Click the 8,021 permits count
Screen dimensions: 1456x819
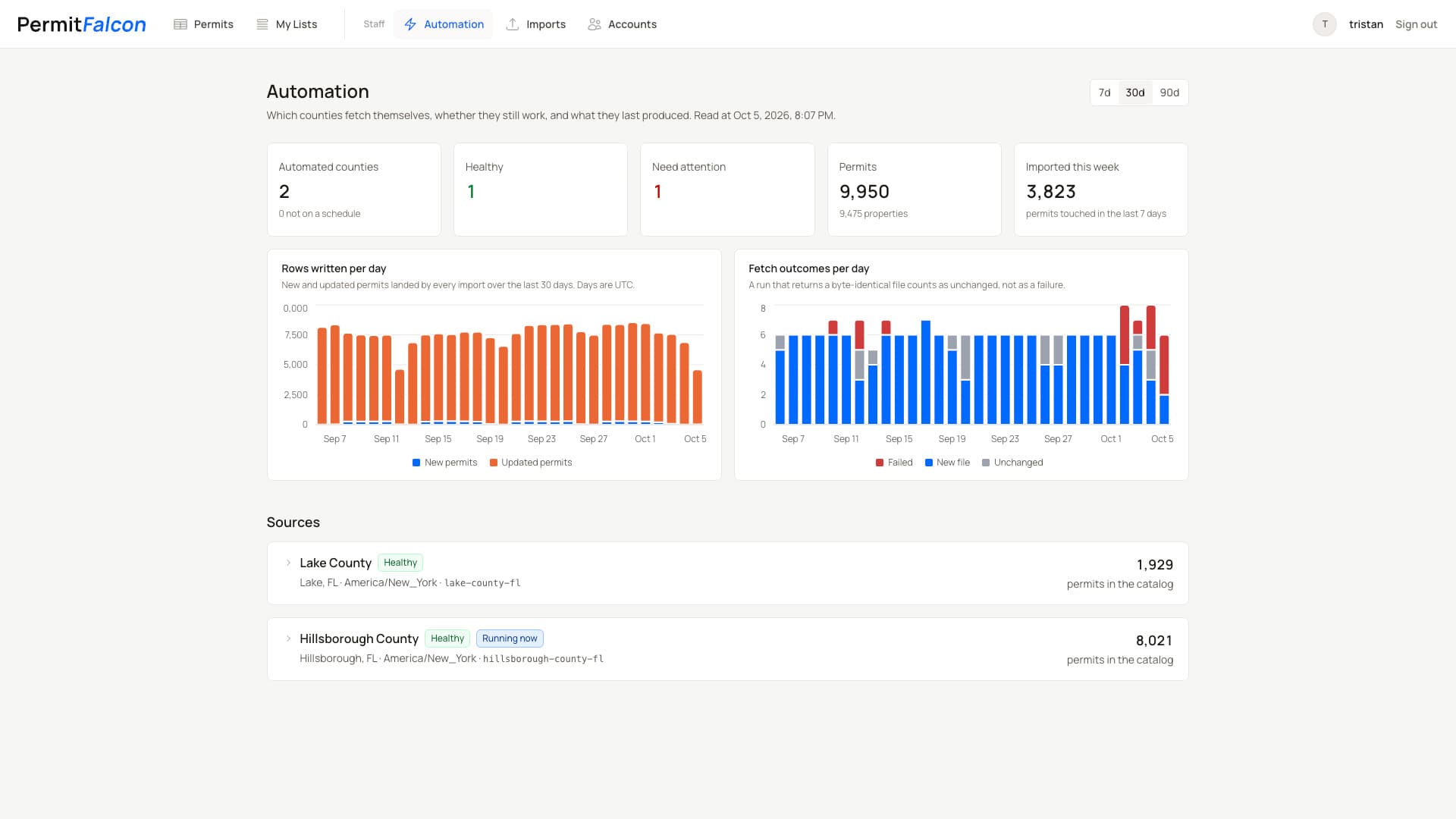coord(1154,641)
